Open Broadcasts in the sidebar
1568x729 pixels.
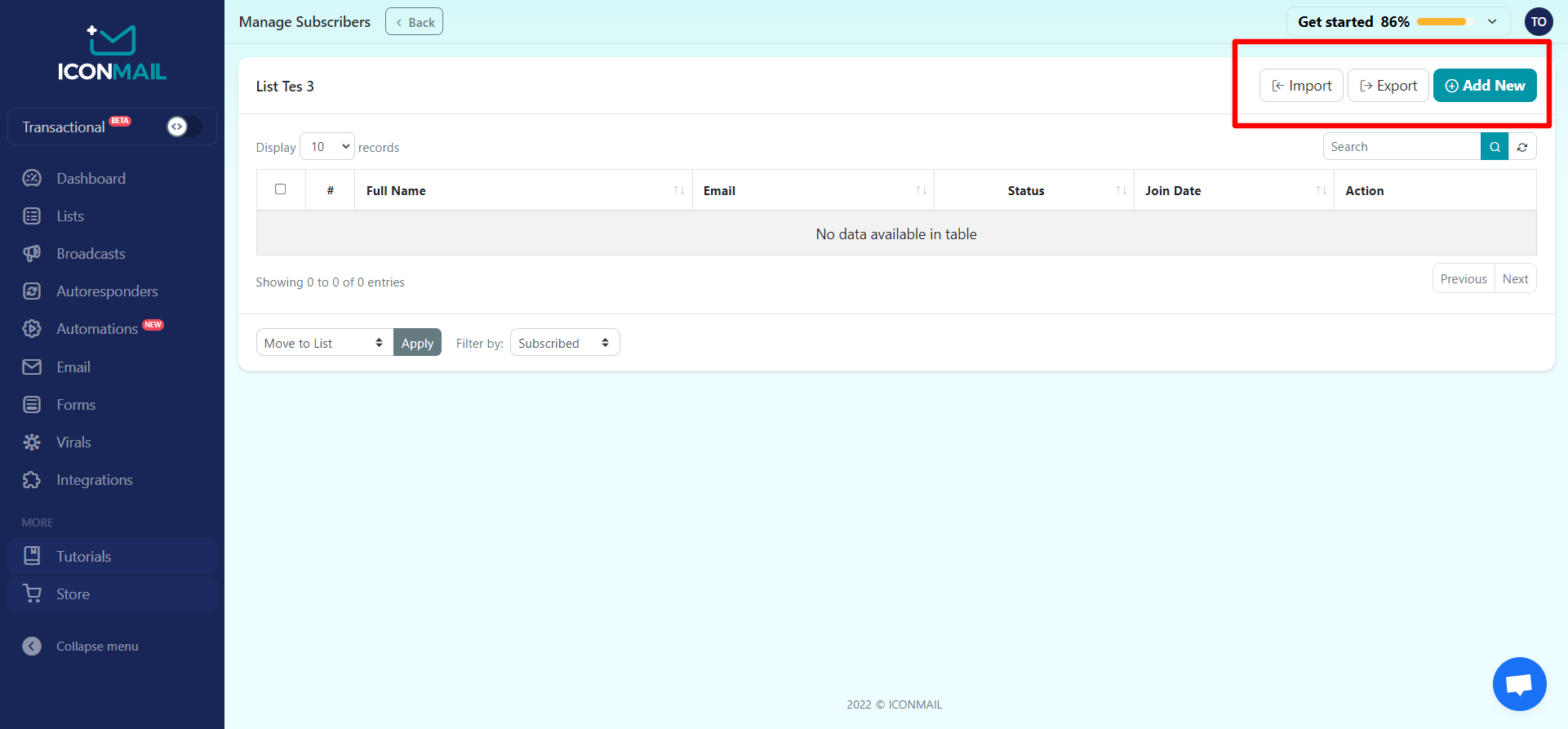(91, 254)
